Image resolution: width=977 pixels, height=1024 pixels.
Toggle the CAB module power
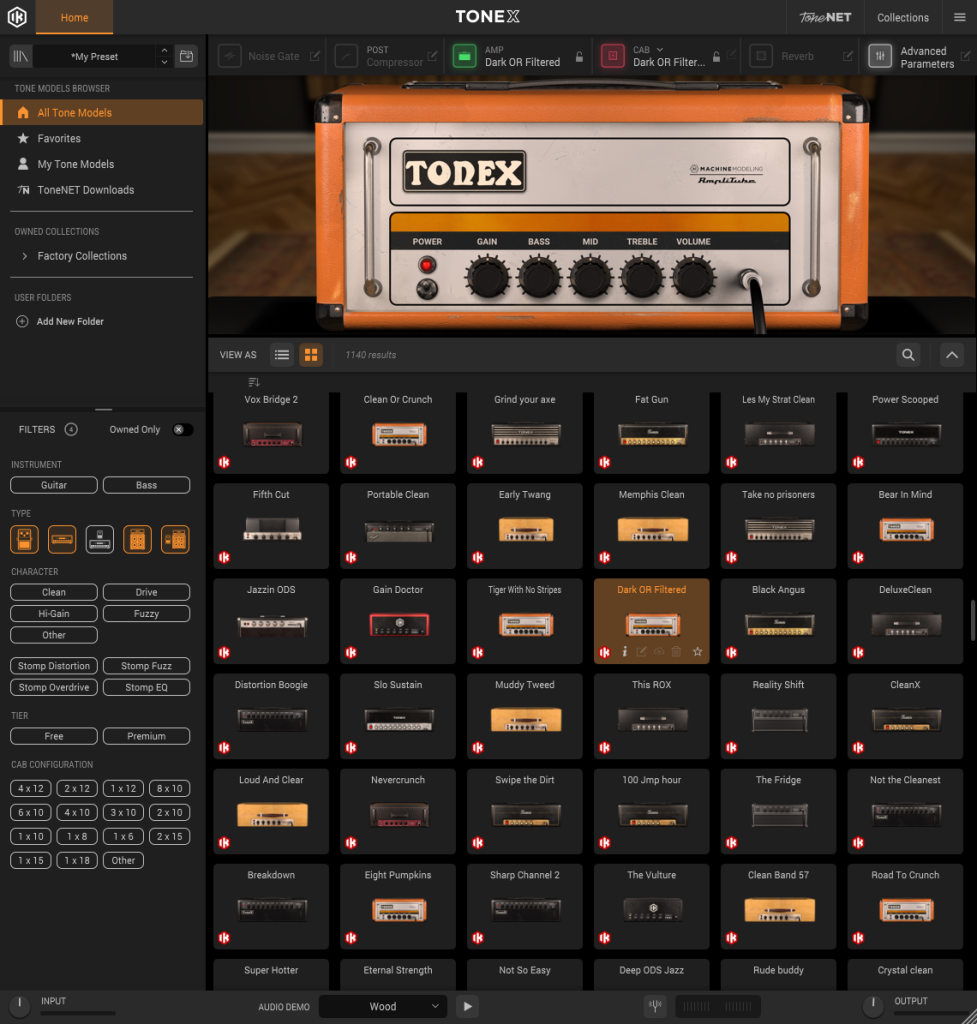(613, 56)
